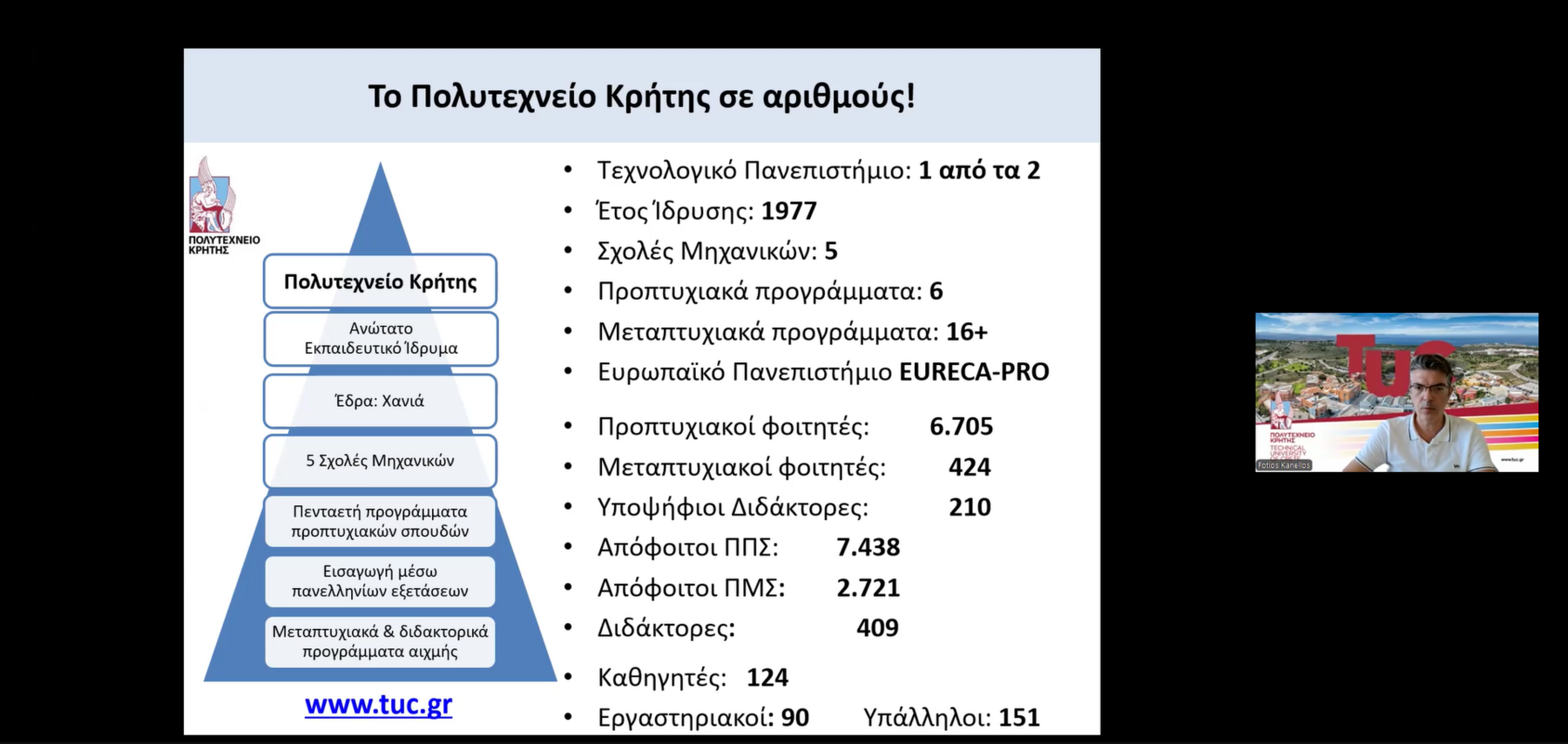Click the slide title Το Πολυτεχνείο Κρήτης σε αριθμούς
The image size is (1568, 744).
[641, 96]
